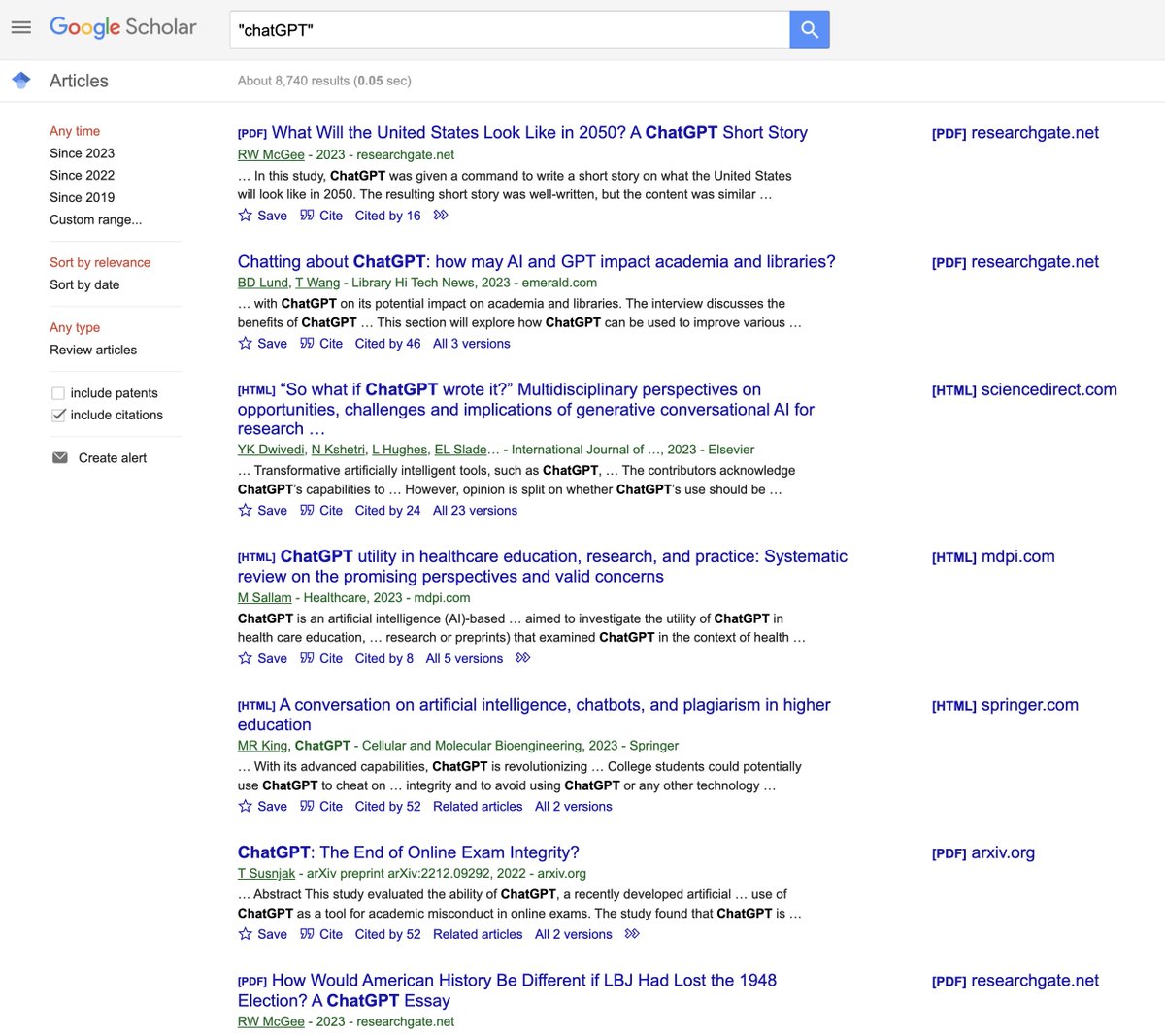
Task: Open the hamburger menu icon
Action: point(21,27)
